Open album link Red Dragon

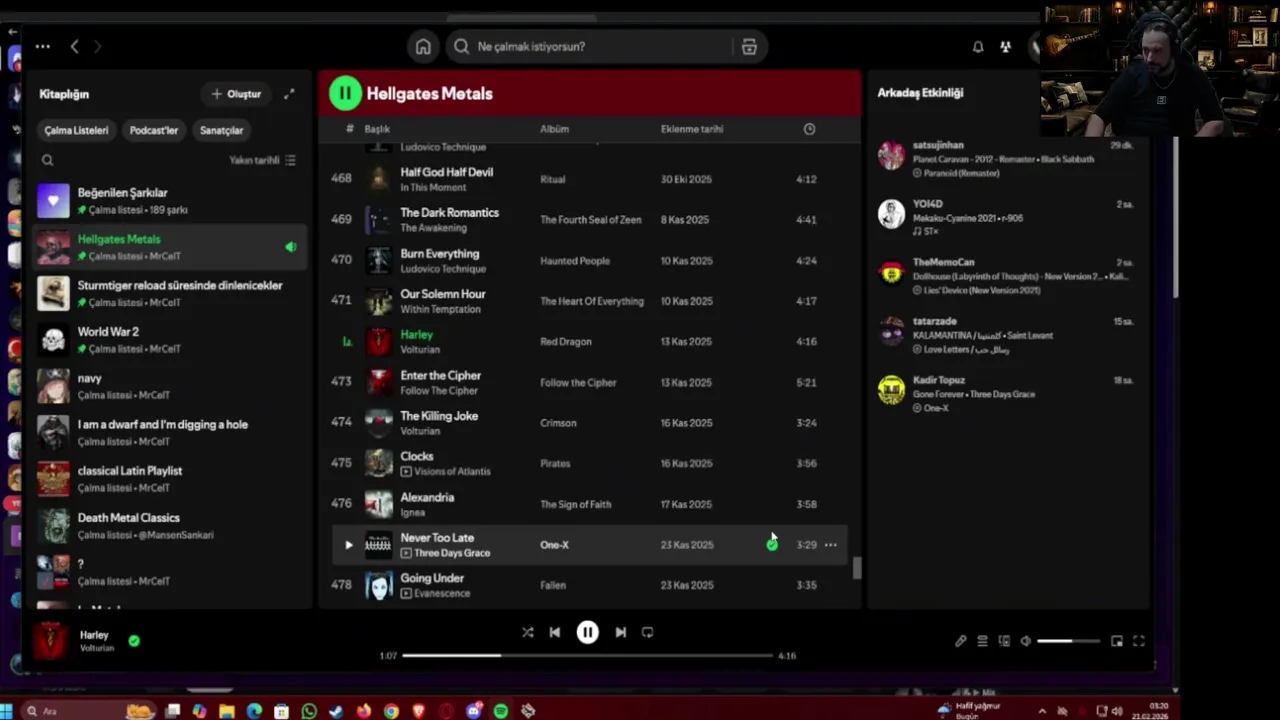[x=566, y=342]
